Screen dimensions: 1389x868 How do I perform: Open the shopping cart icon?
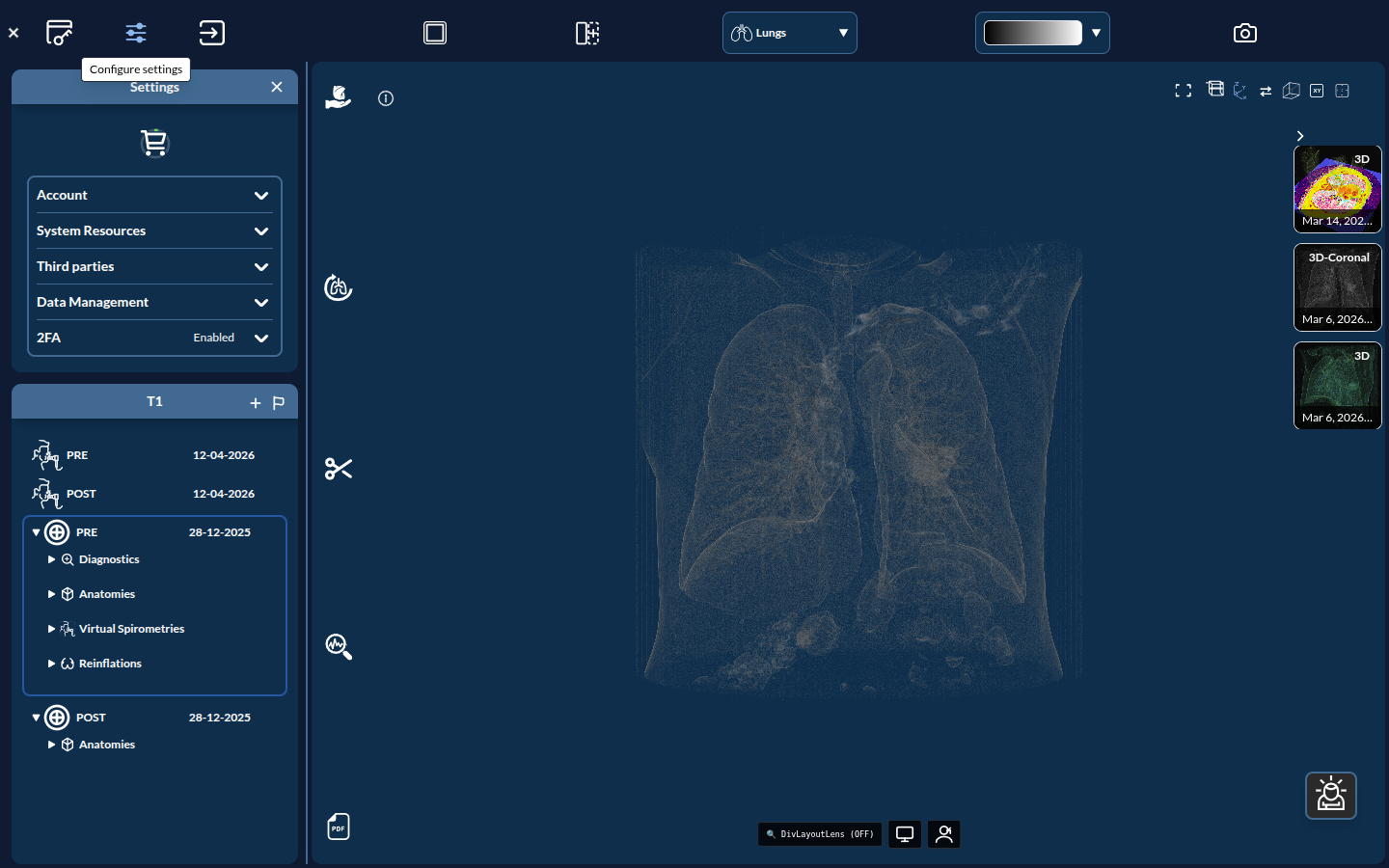coord(154,143)
